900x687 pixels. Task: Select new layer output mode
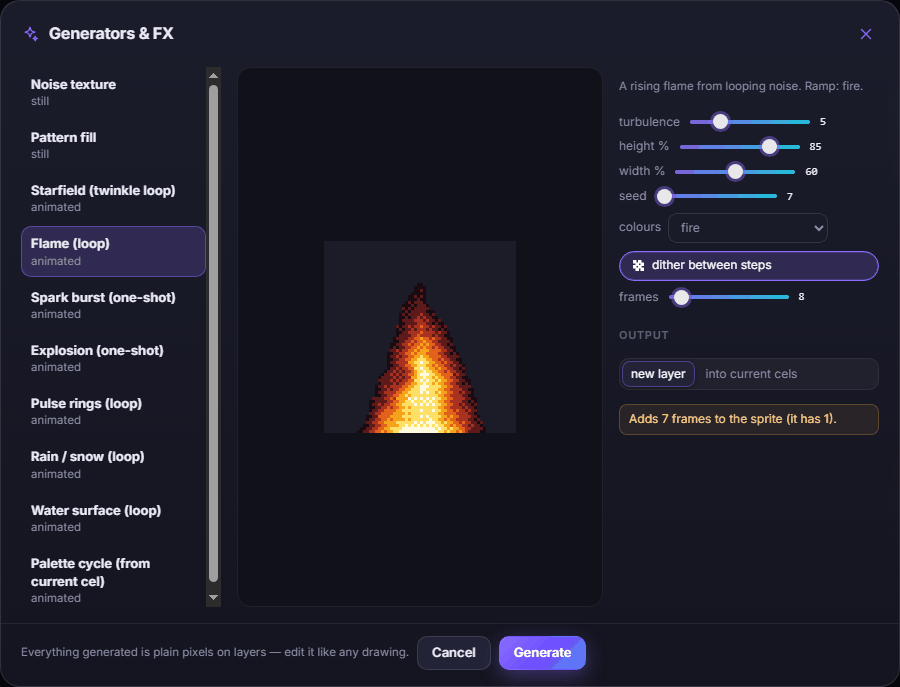[x=658, y=374]
